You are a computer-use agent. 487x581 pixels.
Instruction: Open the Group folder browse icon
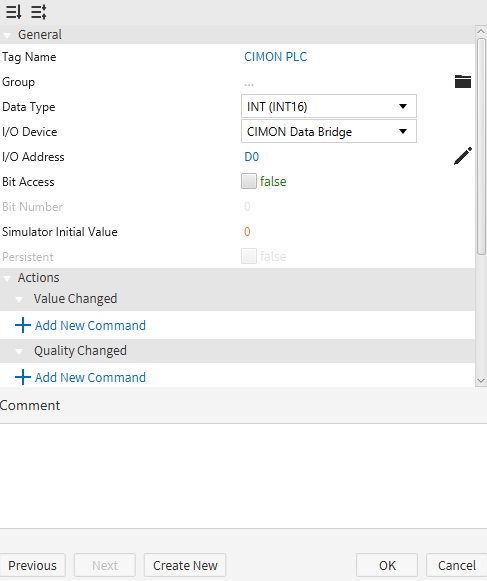463,82
